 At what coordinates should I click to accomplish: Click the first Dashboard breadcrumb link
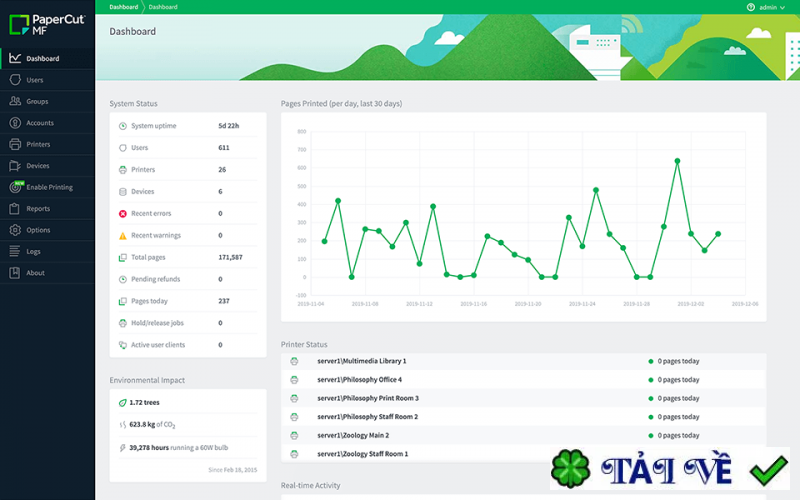coord(124,7)
